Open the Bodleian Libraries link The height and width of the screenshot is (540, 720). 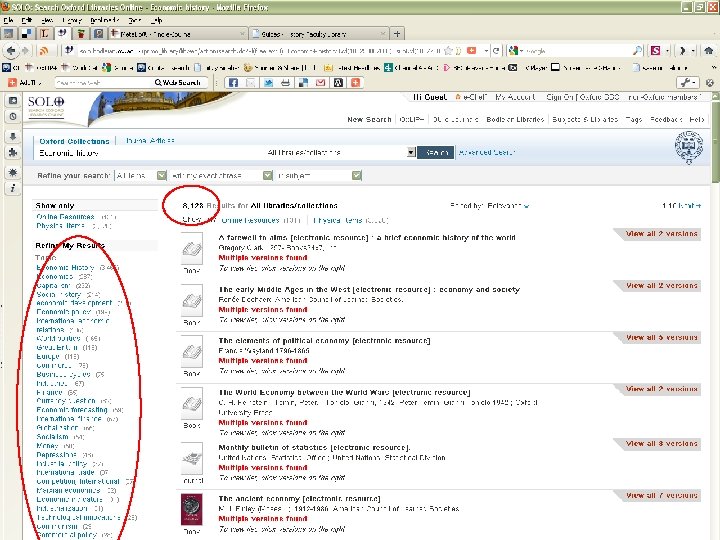515,119
